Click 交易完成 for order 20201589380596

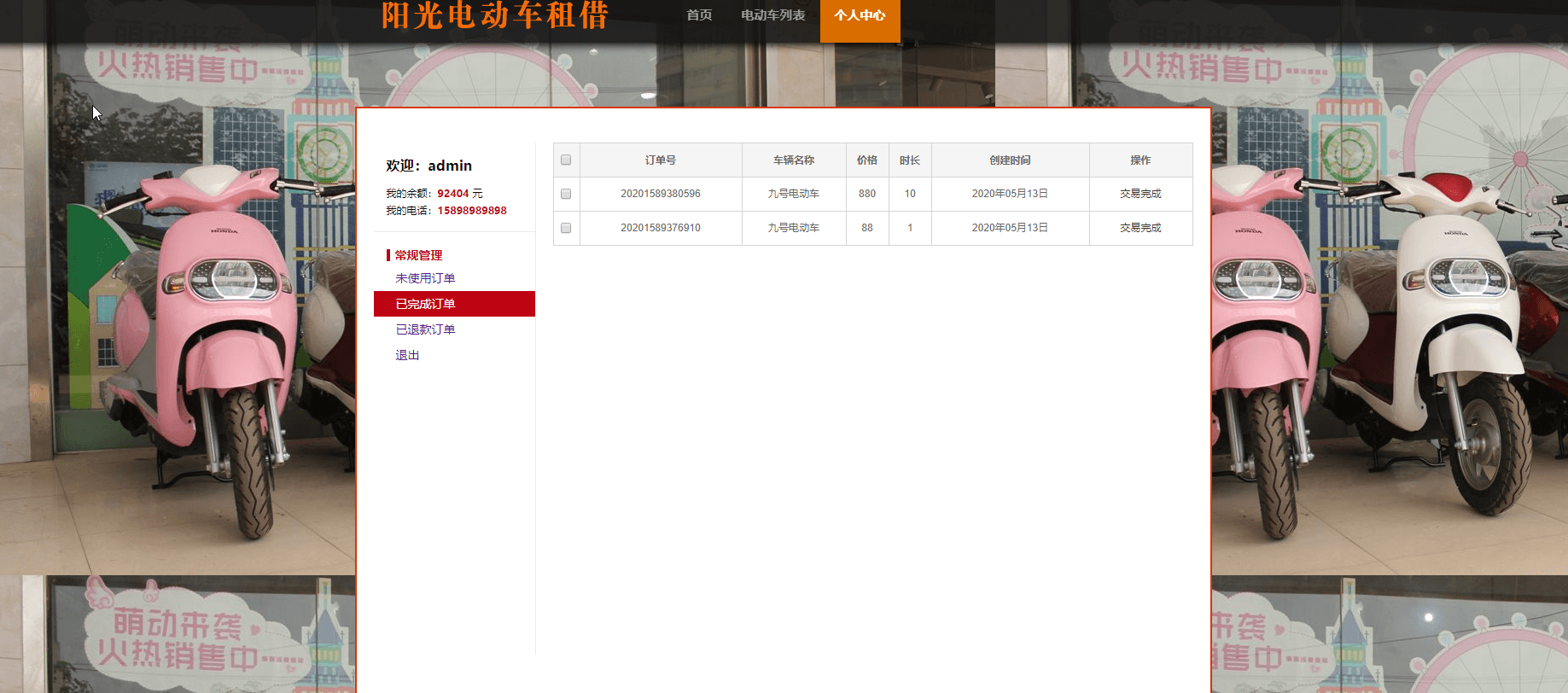(1140, 194)
